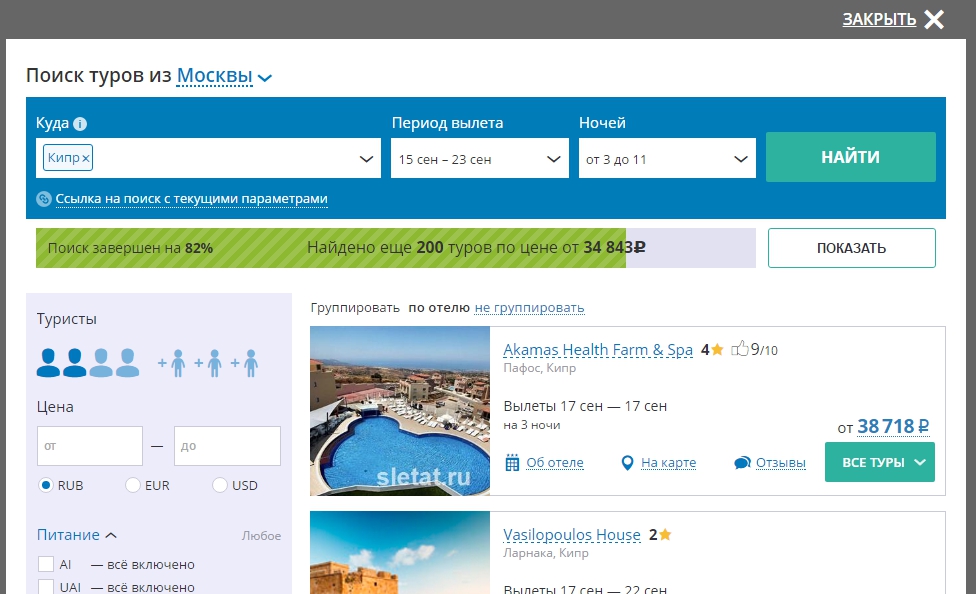Click the search progress bar at 82%
This screenshot has height=594, width=976.
point(330,248)
